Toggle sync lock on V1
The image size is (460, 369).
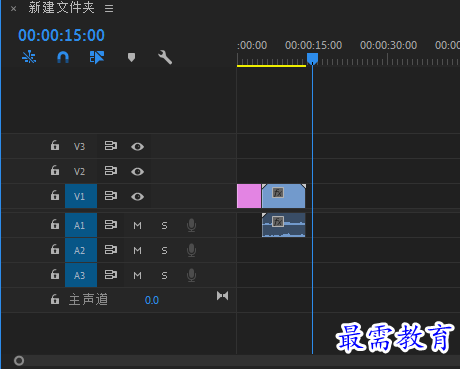coord(111,196)
